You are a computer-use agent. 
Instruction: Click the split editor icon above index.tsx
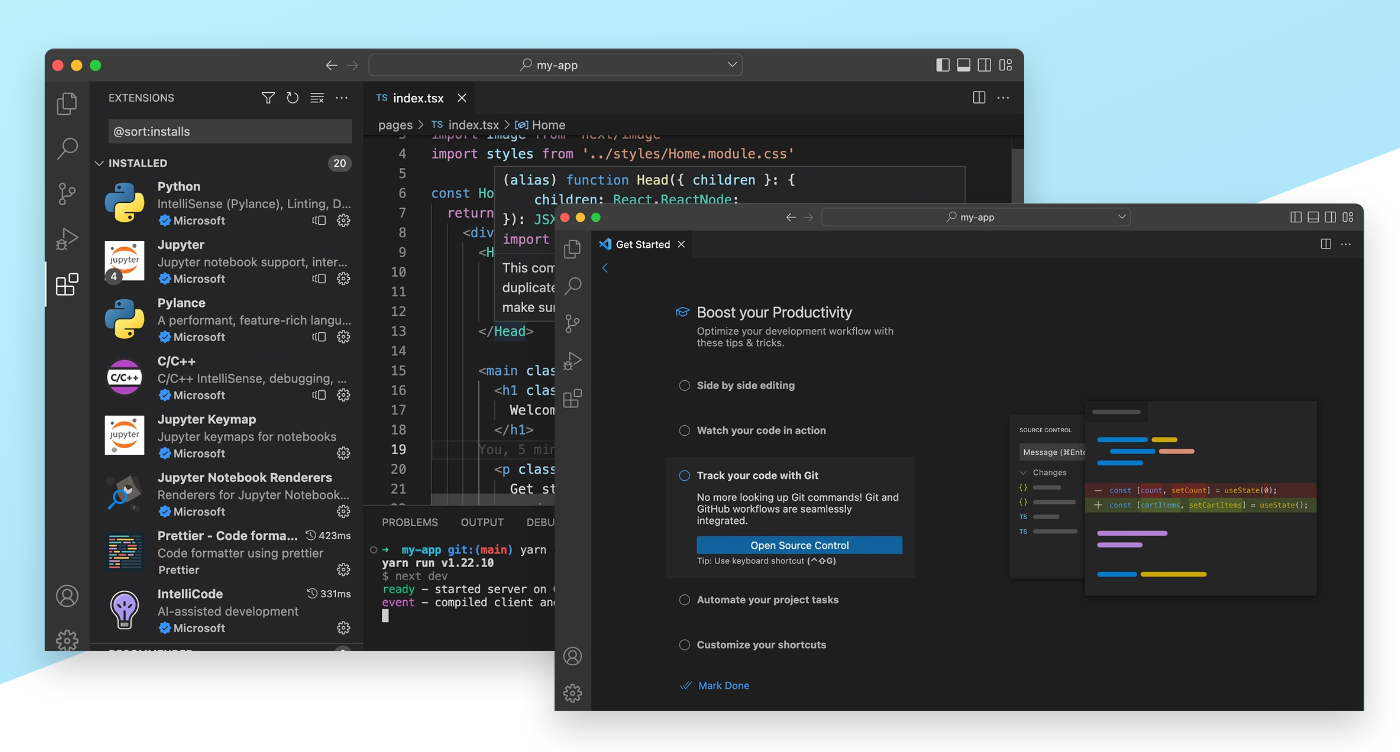977,97
